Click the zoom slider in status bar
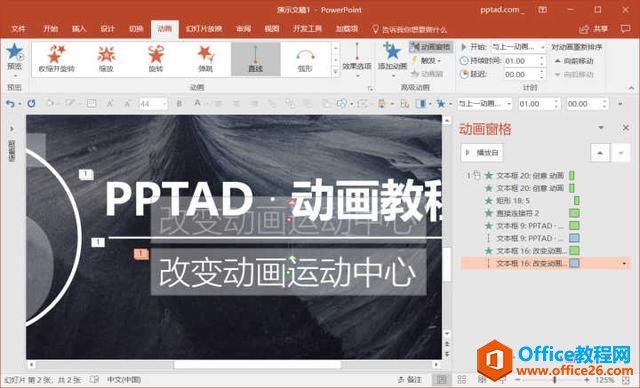The width and height of the screenshot is (640, 388). coord(554,380)
